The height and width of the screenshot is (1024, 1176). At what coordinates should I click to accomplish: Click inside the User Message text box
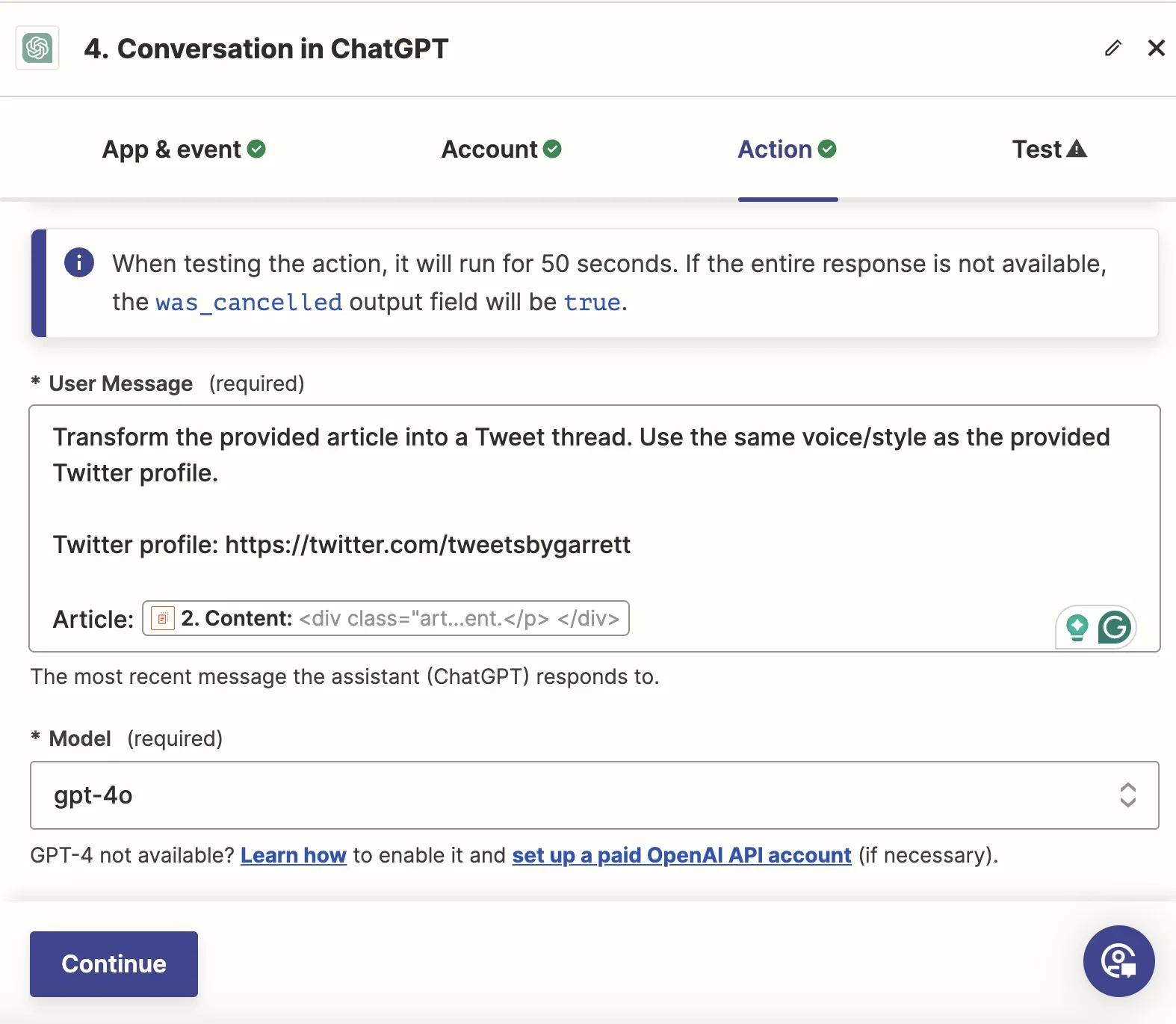(x=595, y=528)
